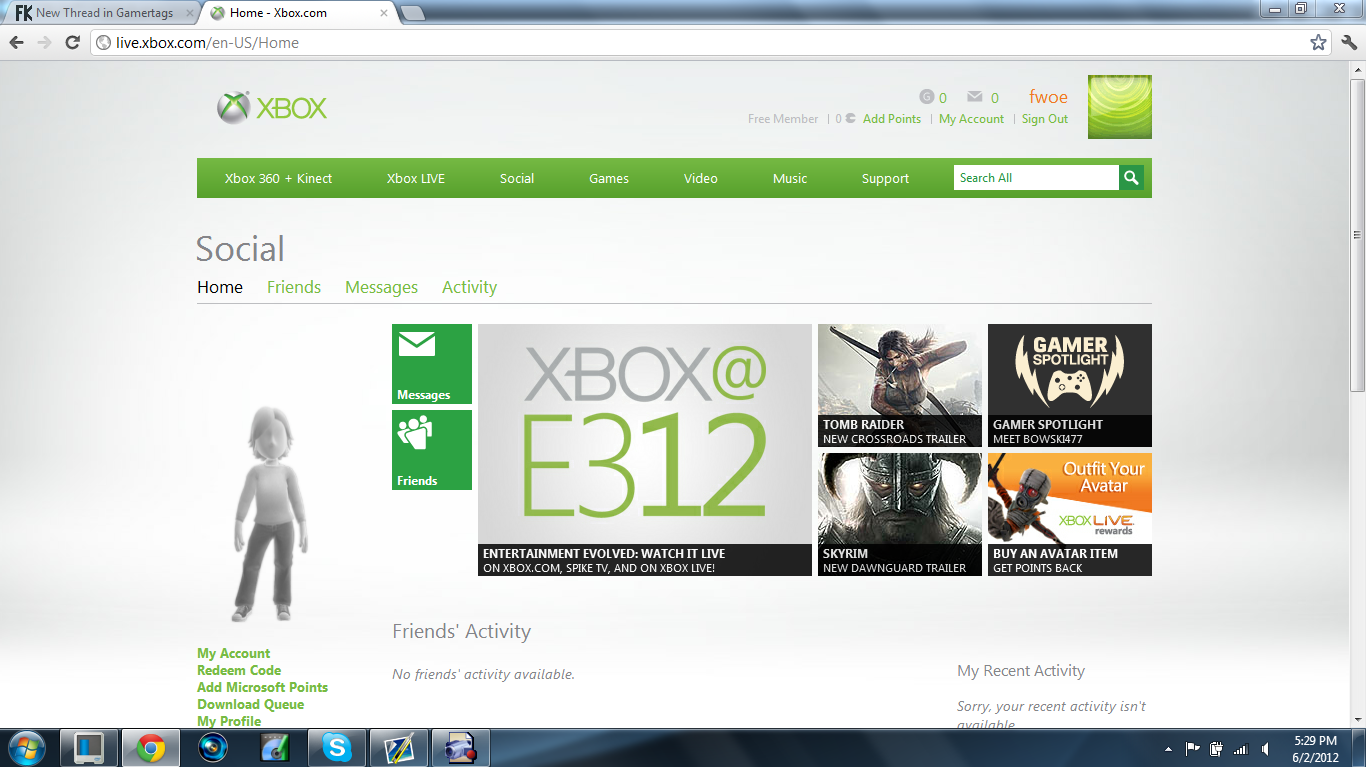Open the Messages envelope tile
The width and height of the screenshot is (1366, 767).
tap(432, 364)
